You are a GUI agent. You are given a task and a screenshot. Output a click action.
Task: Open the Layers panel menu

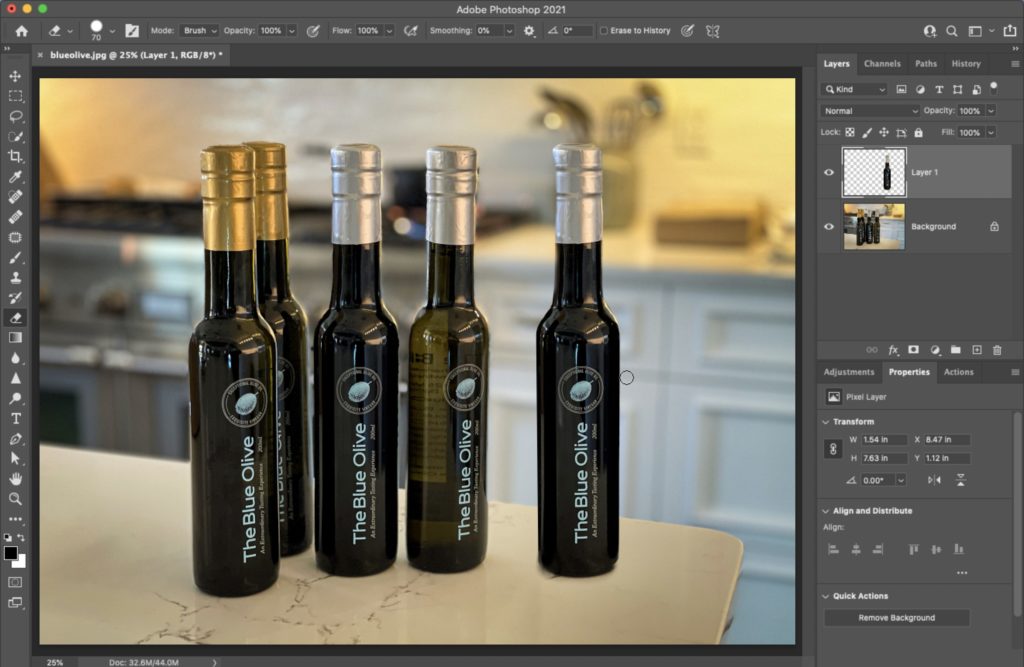pyautogui.click(x=1015, y=64)
